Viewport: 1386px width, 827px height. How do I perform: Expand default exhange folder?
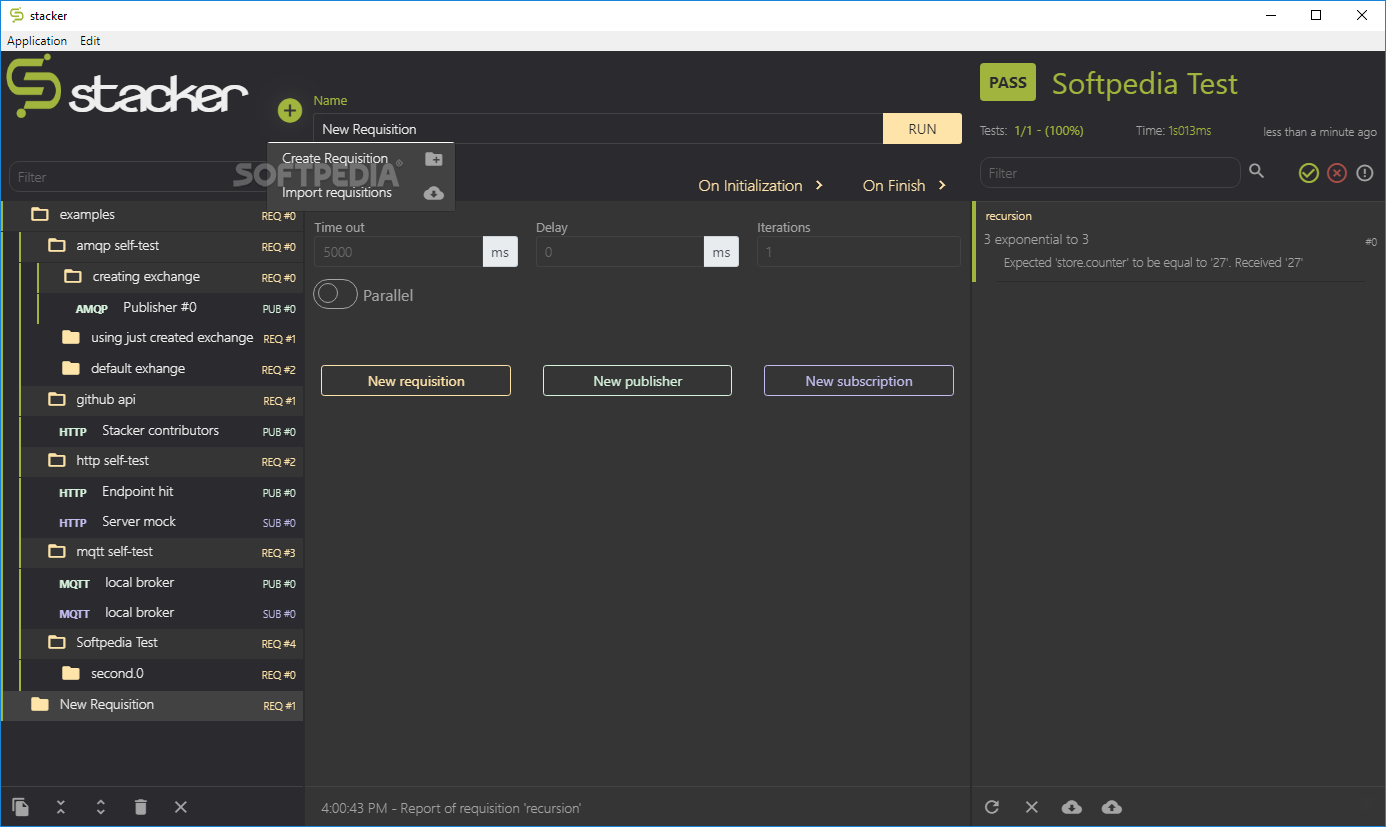[71, 368]
